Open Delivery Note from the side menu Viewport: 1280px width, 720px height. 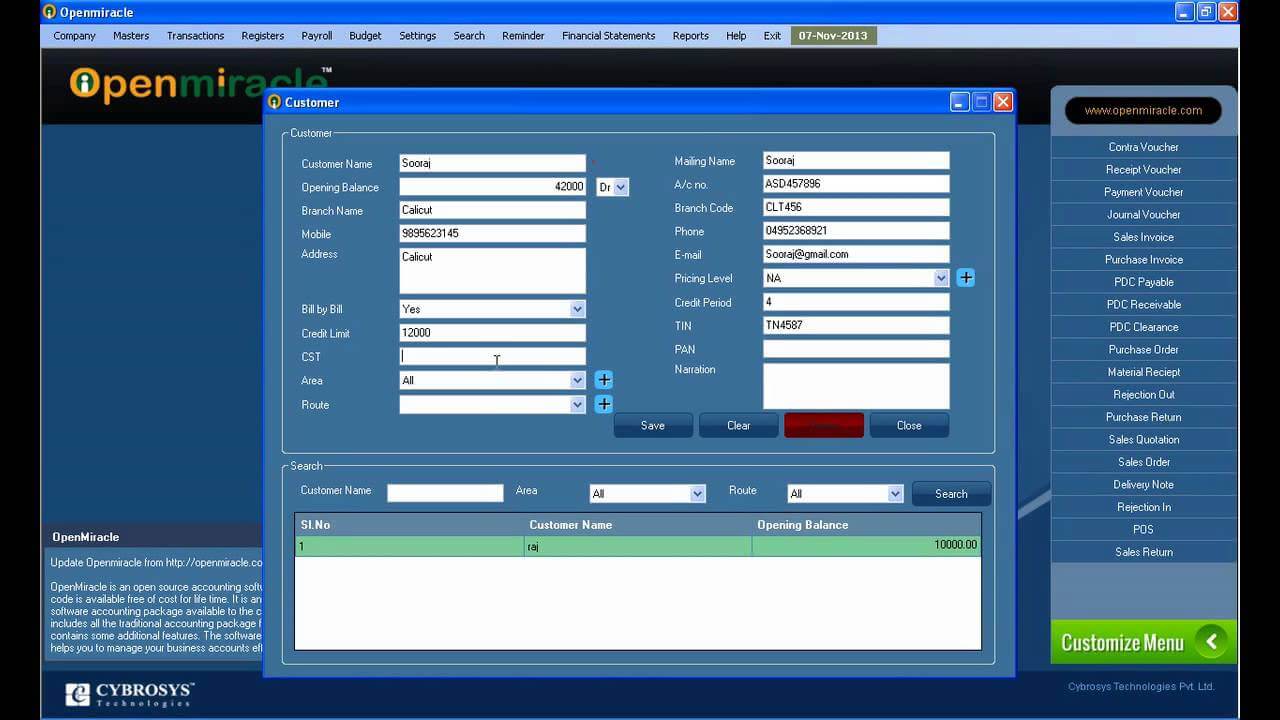1143,485
